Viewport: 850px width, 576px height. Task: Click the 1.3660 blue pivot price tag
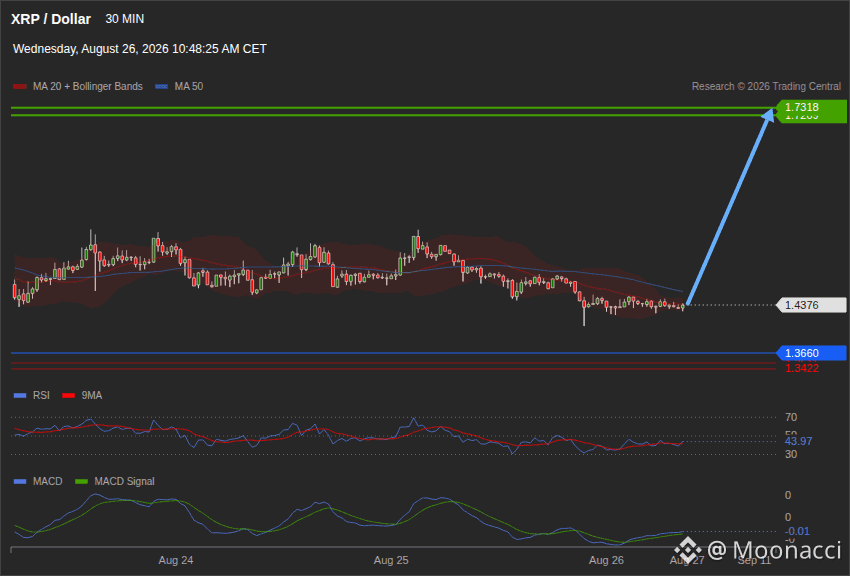811,353
